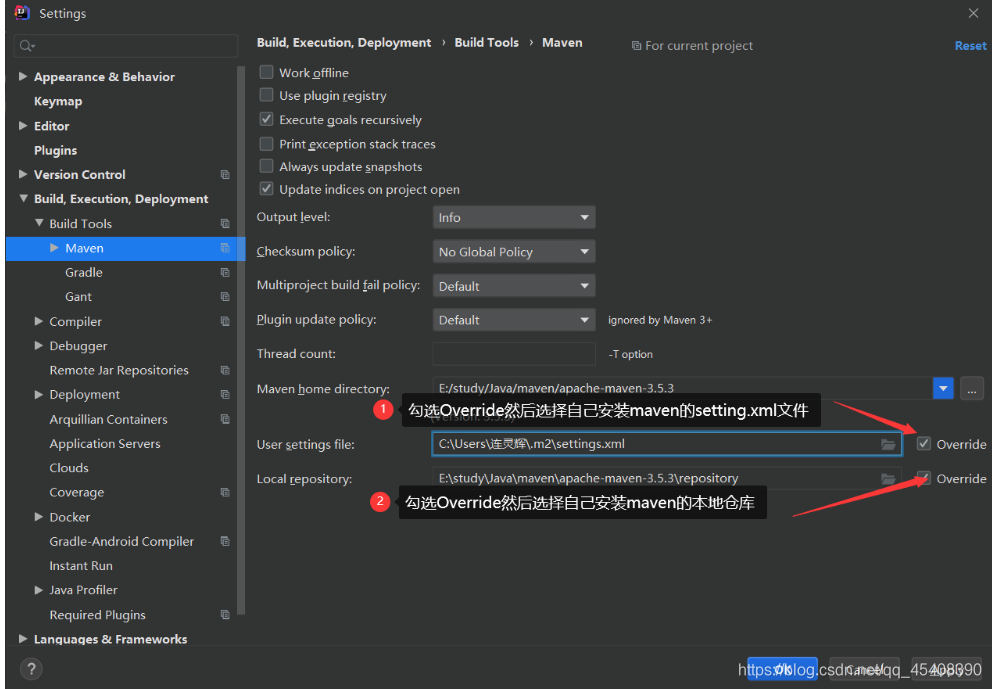Click the User settings file path field
Image resolution: width=992 pixels, height=689 pixels.
tap(667, 444)
